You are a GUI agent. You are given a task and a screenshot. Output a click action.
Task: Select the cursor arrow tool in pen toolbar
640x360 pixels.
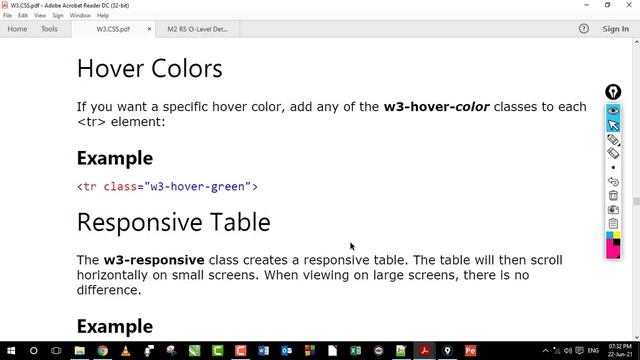(x=613, y=125)
